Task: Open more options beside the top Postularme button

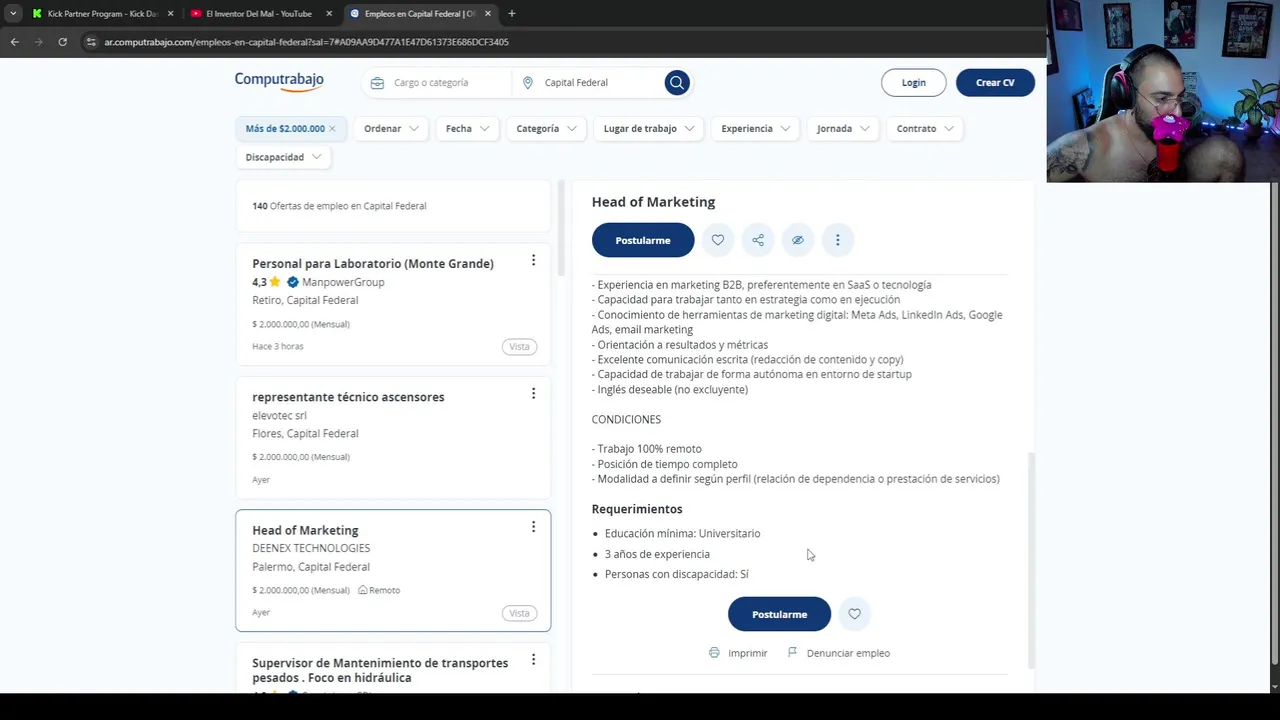Action: click(838, 240)
